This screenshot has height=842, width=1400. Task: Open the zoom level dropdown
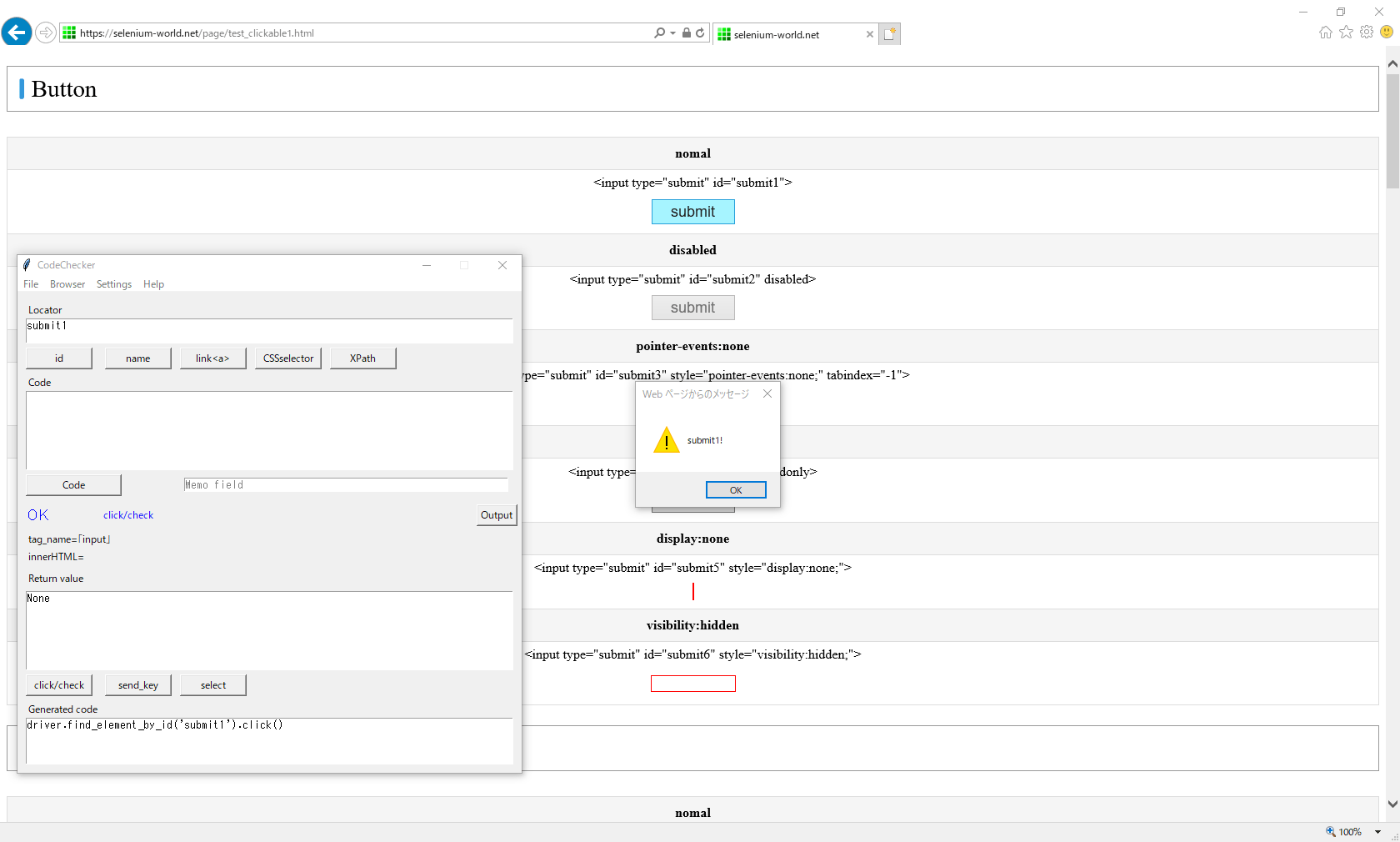point(1376,831)
